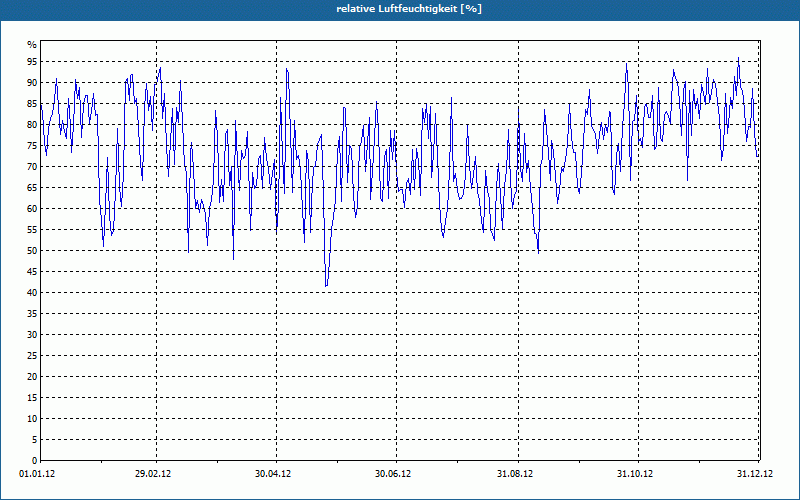800x500 pixels.
Task: Click the y-axis label 0
Action: click(x=35, y=461)
